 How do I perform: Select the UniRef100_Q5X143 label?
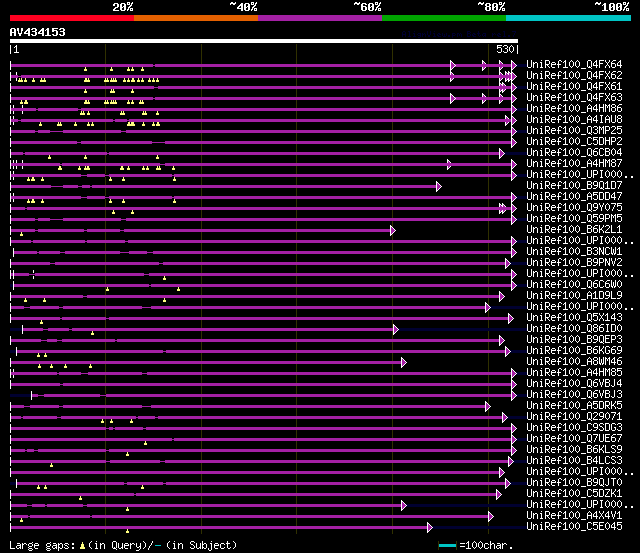[x=574, y=318]
